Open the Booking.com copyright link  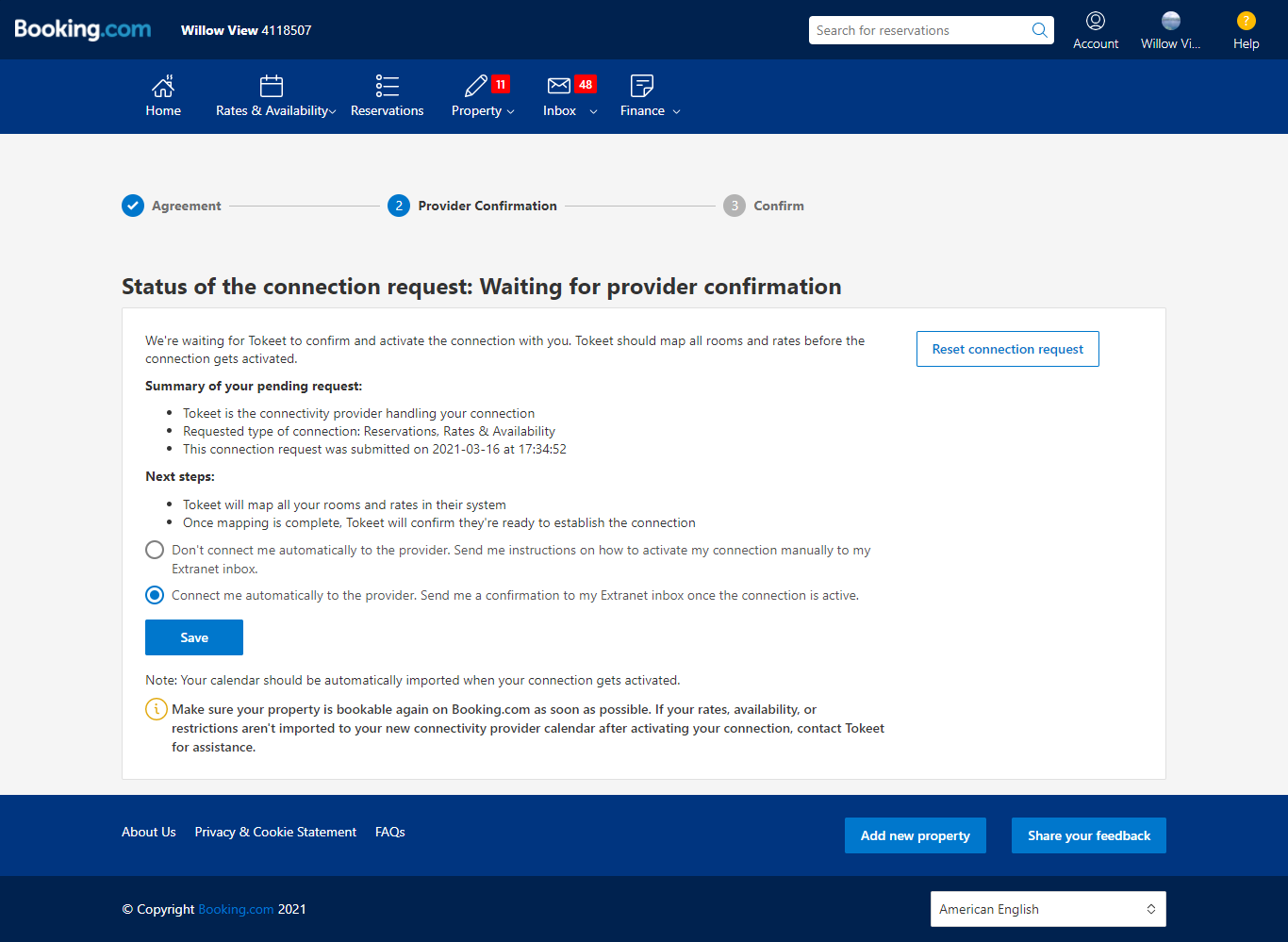[x=236, y=909]
